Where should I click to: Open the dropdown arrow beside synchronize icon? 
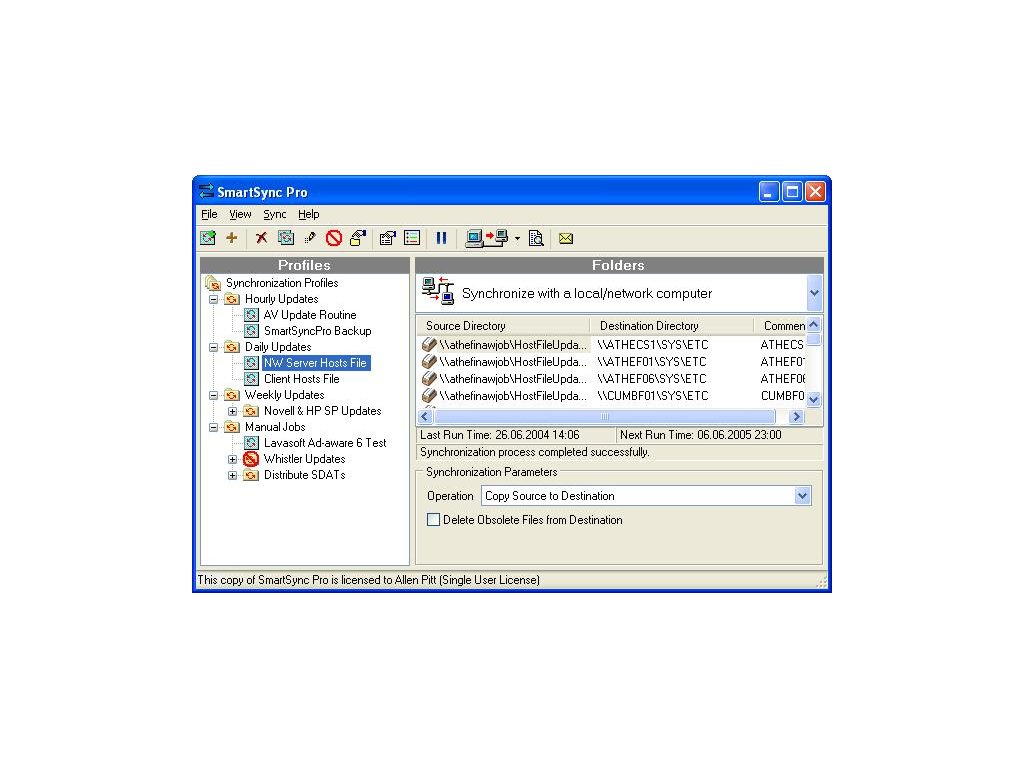[517, 238]
